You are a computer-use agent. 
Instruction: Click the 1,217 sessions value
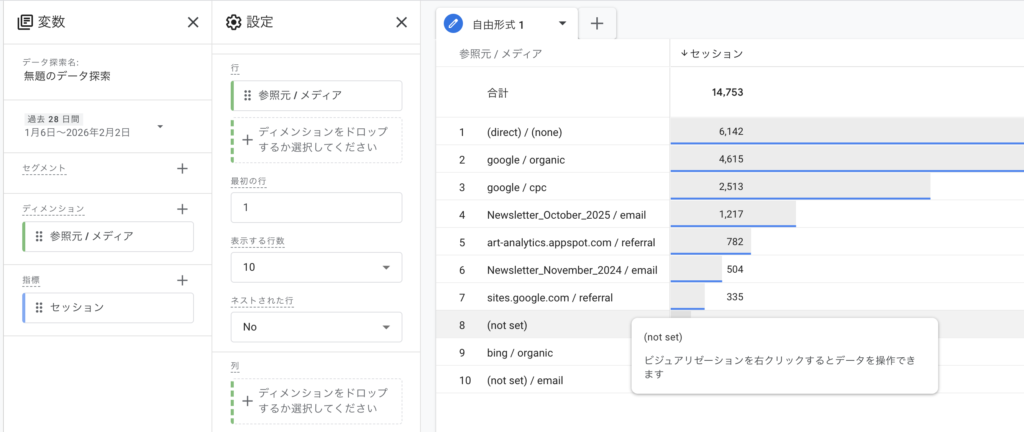[x=731, y=214]
